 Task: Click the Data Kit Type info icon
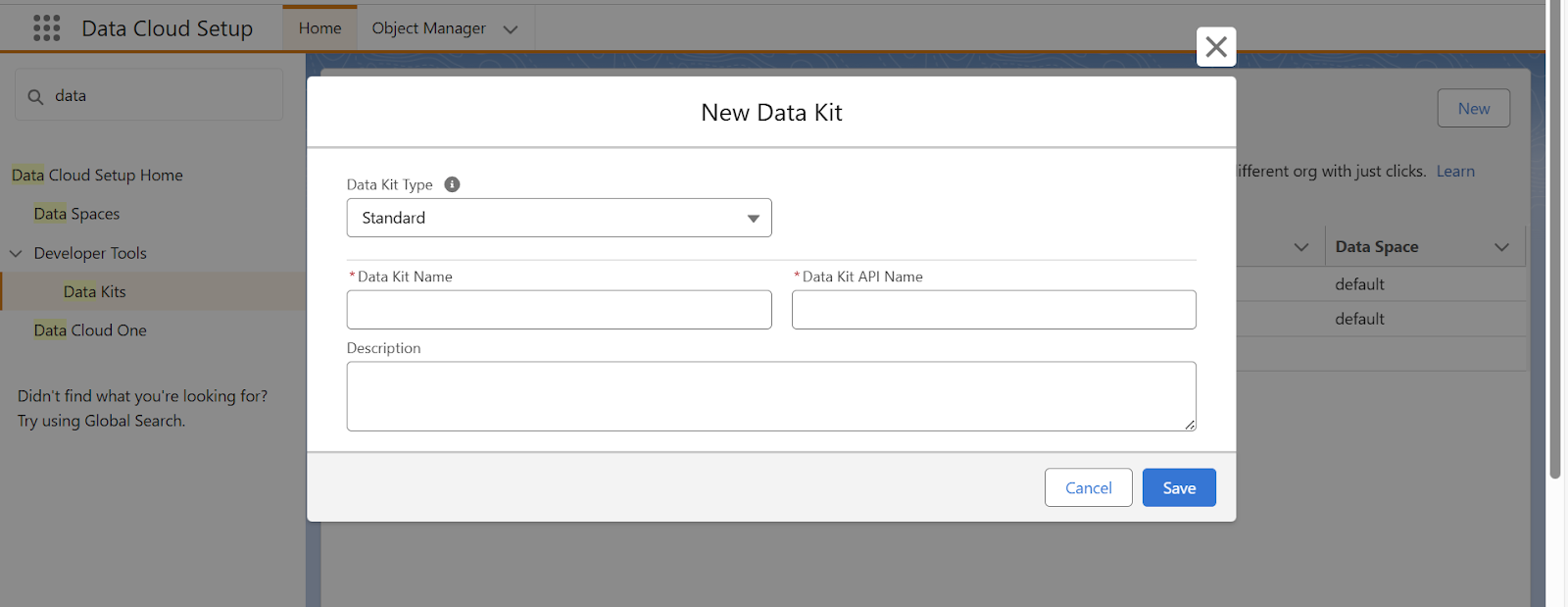(x=452, y=184)
